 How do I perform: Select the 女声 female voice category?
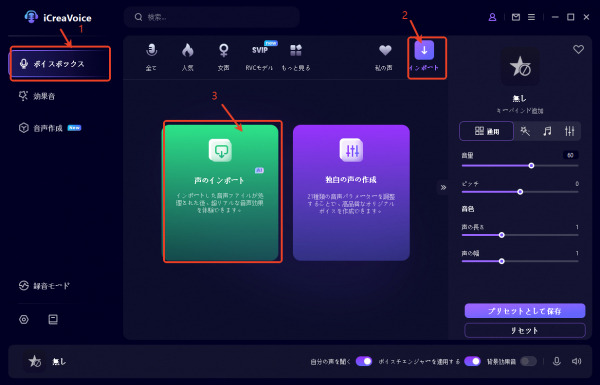coord(223,57)
